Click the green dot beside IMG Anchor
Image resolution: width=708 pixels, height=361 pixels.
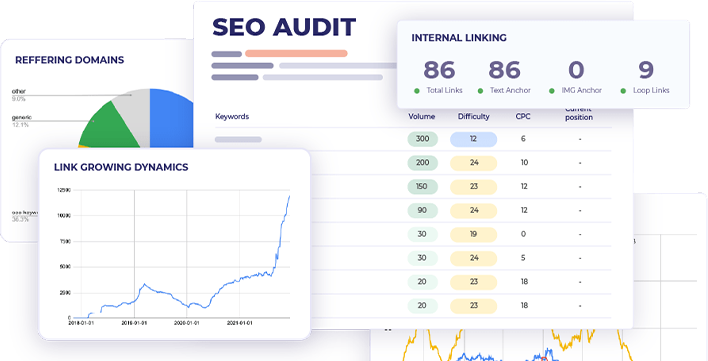pyautogui.click(x=551, y=91)
